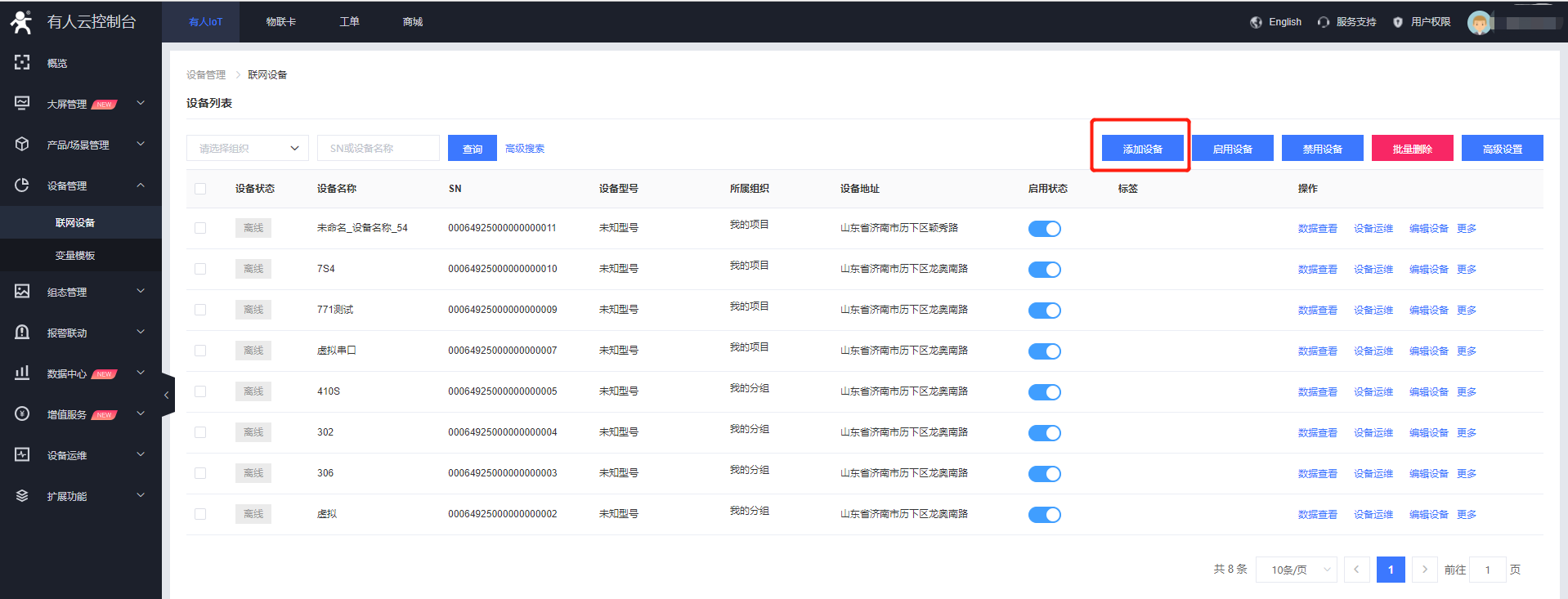Open the 请选择组织 organization dropdown

pos(247,149)
